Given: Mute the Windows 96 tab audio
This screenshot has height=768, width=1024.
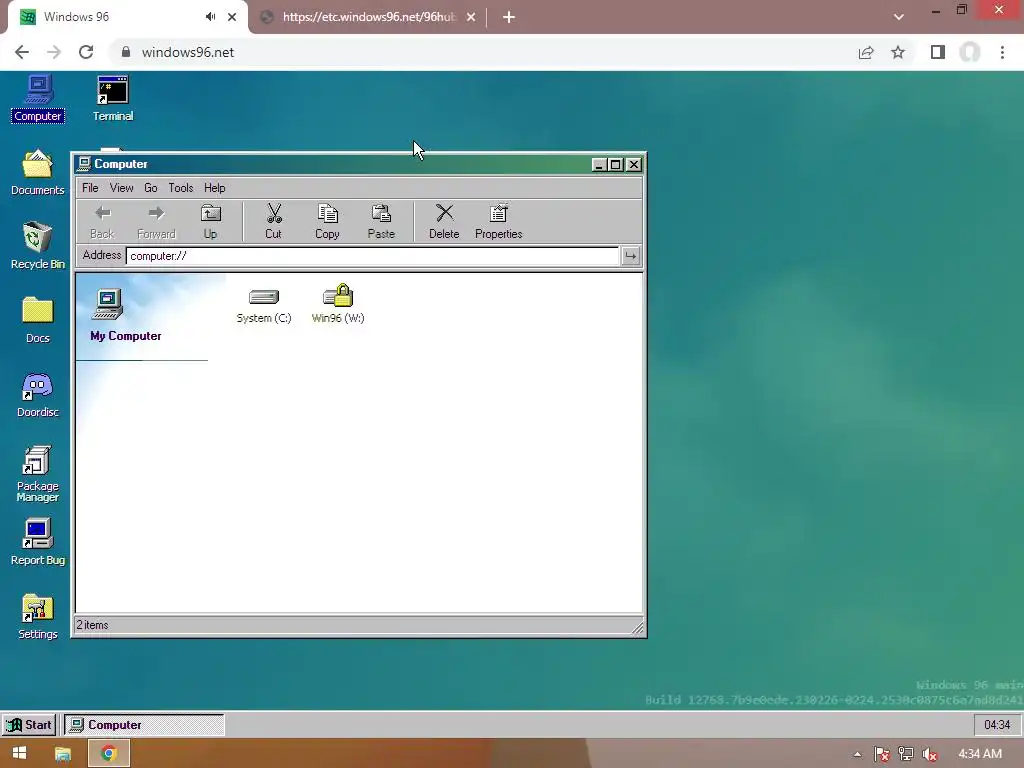Looking at the screenshot, I should 210,17.
